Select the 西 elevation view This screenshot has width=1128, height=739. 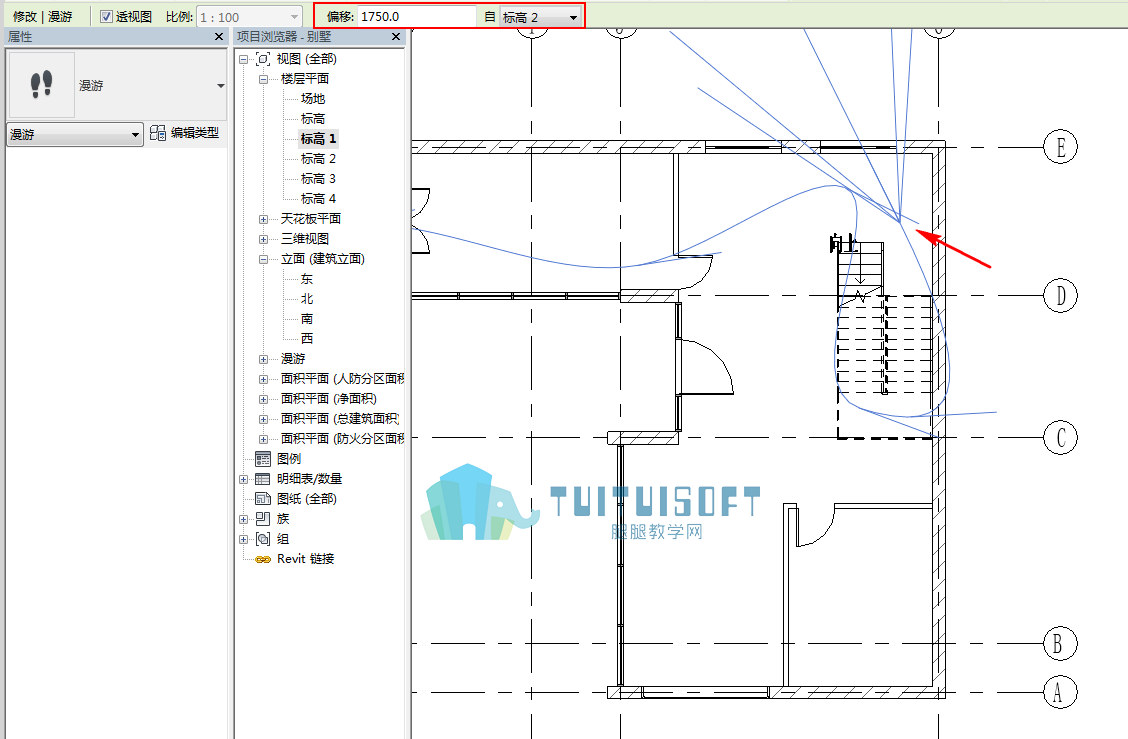[x=307, y=339]
